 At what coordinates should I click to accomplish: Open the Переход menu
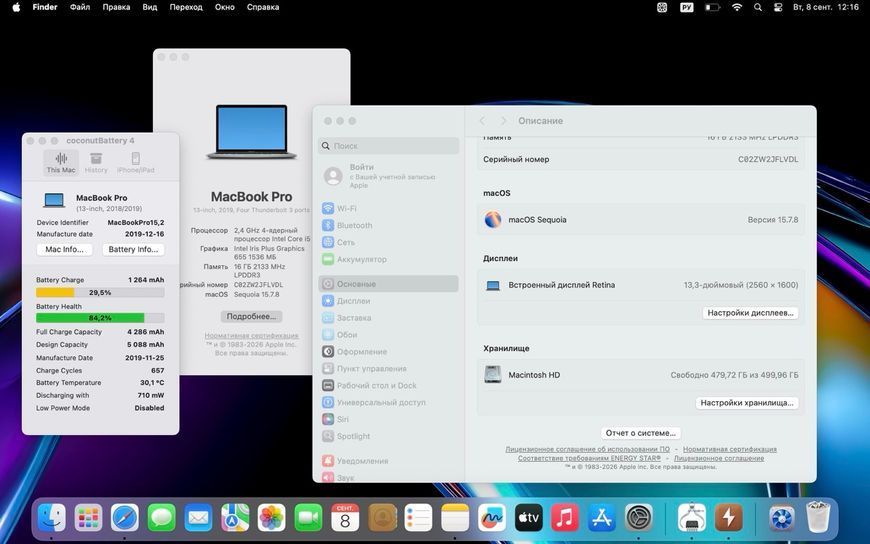click(186, 7)
